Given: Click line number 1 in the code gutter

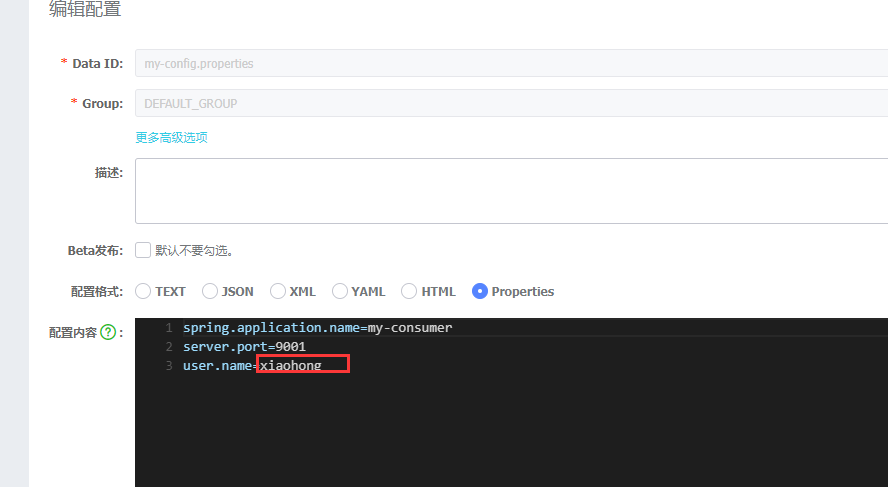Looking at the screenshot, I should (x=169, y=328).
